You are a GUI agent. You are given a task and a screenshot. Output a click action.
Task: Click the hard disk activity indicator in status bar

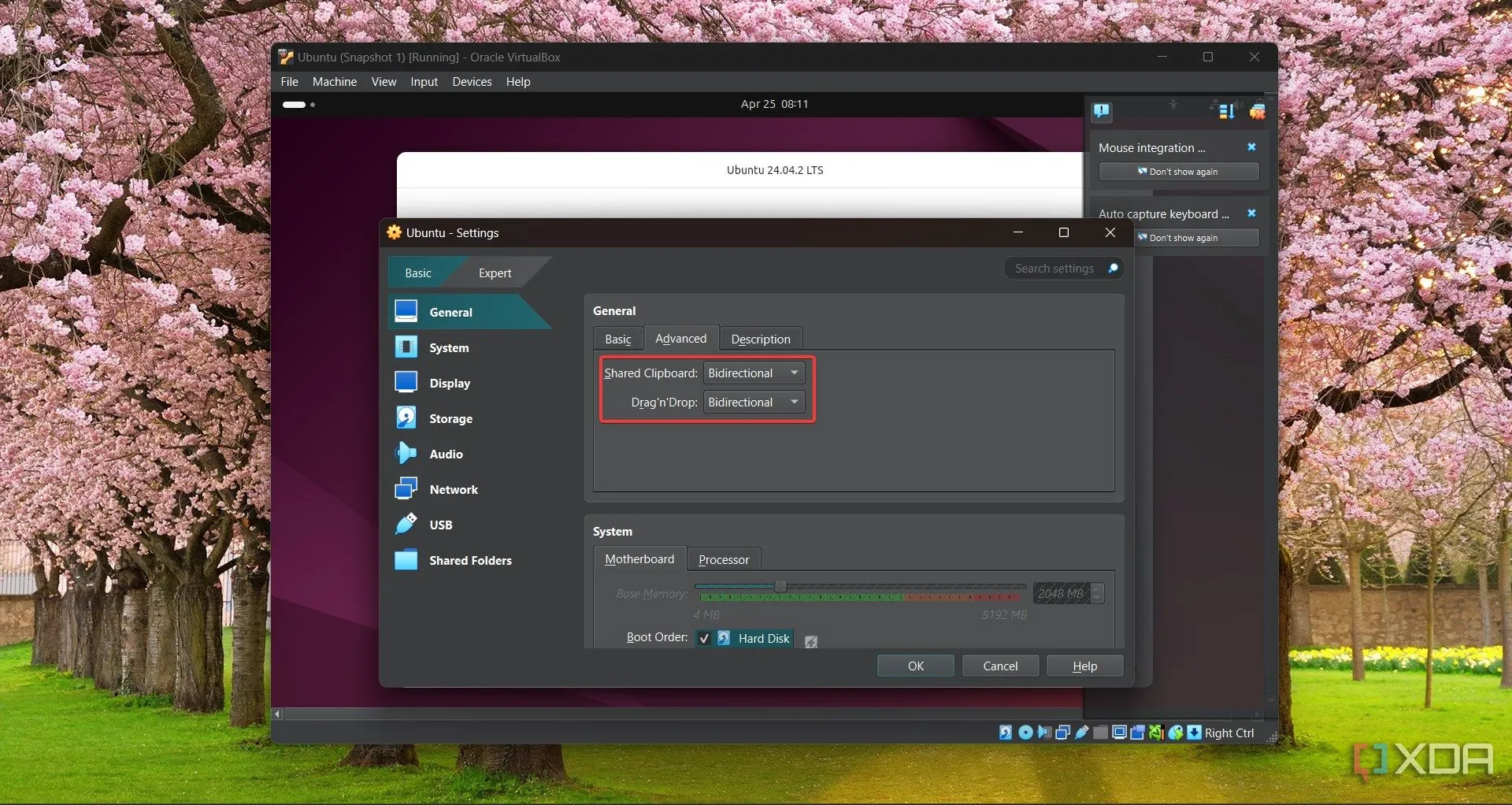click(x=1006, y=733)
